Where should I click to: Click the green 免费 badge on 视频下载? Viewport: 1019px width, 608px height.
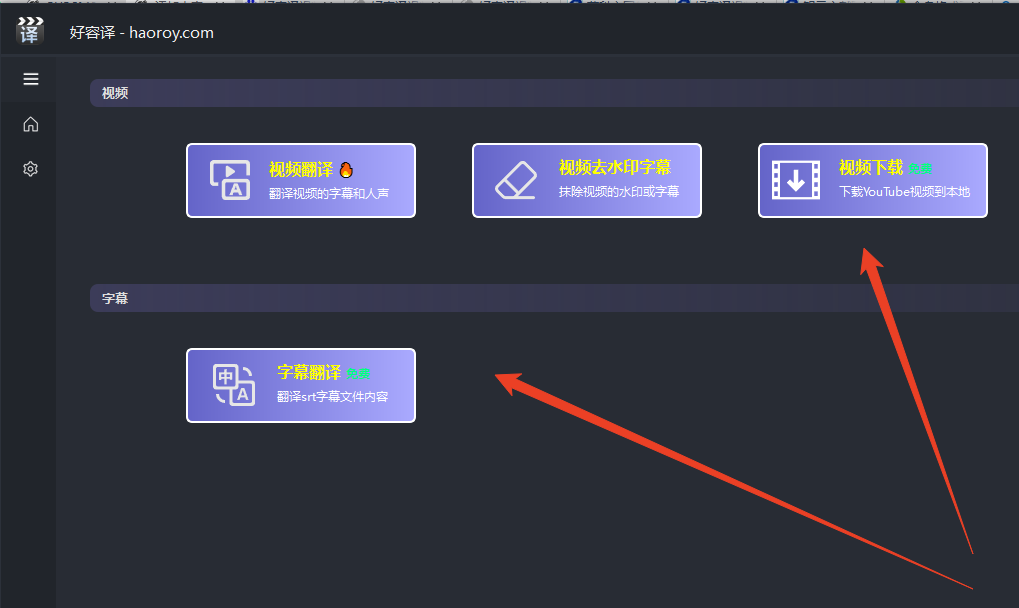[920, 169]
